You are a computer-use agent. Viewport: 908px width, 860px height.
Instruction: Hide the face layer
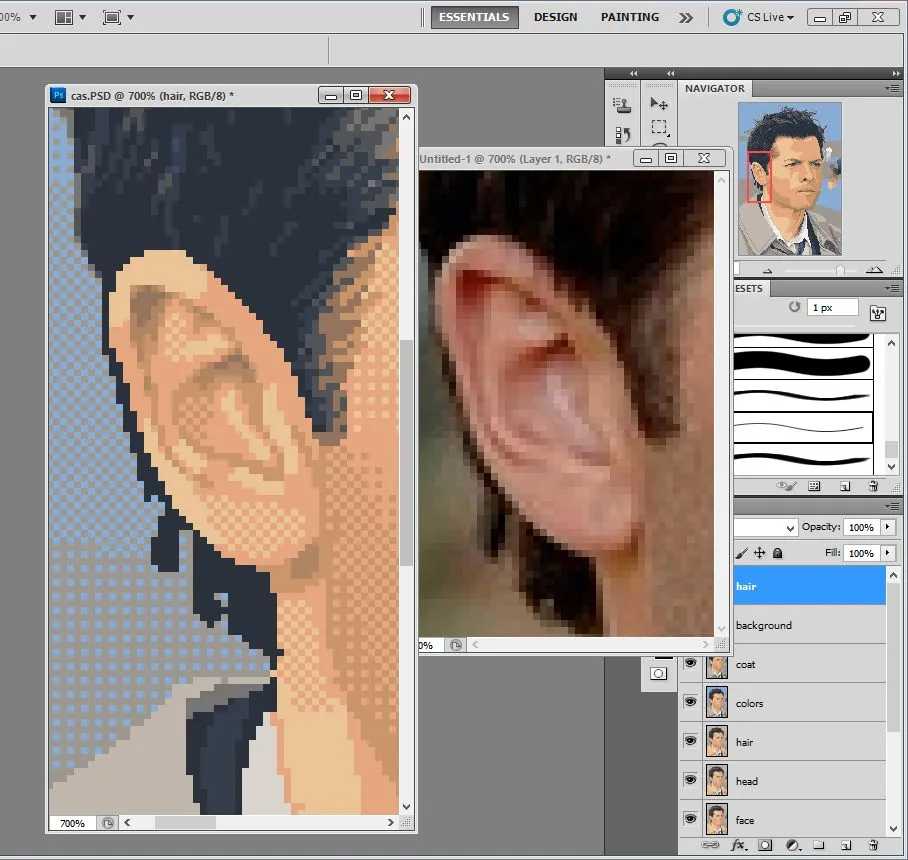(x=690, y=818)
